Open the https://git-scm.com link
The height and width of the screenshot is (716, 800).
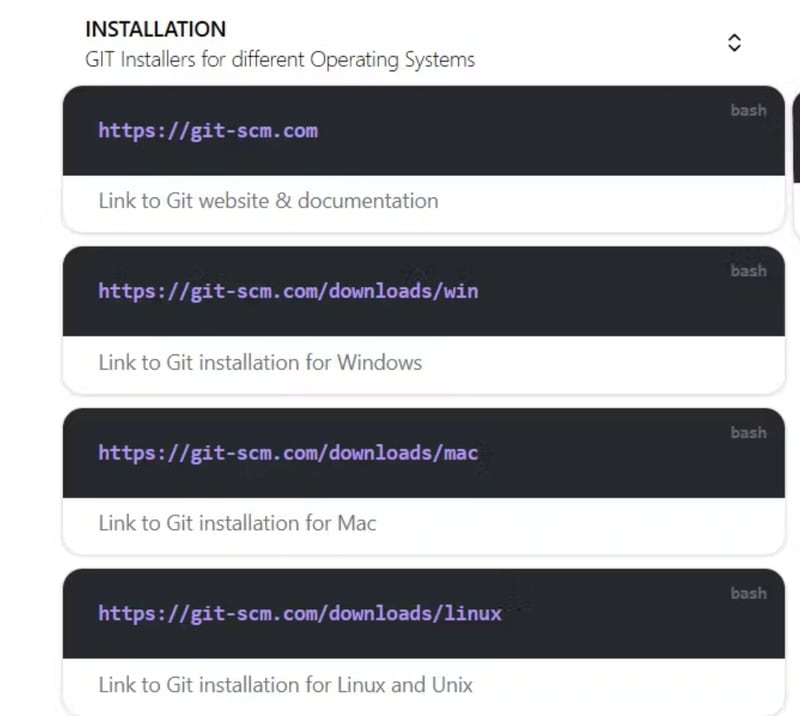(208, 131)
